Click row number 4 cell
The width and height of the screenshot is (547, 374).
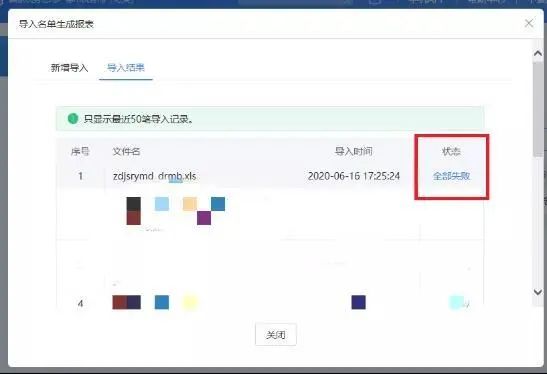click(81, 303)
